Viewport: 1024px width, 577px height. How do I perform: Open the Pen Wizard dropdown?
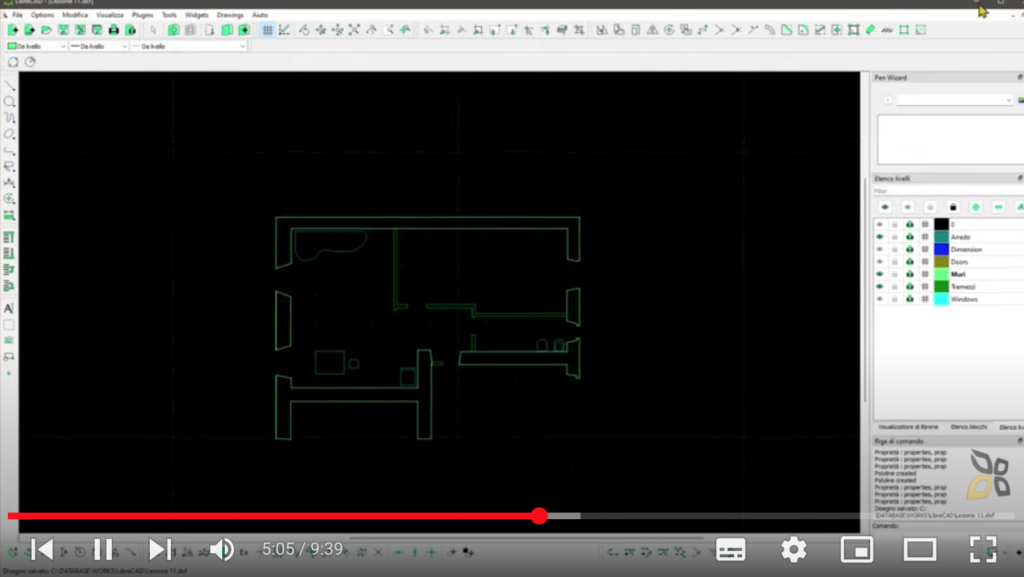pos(954,100)
